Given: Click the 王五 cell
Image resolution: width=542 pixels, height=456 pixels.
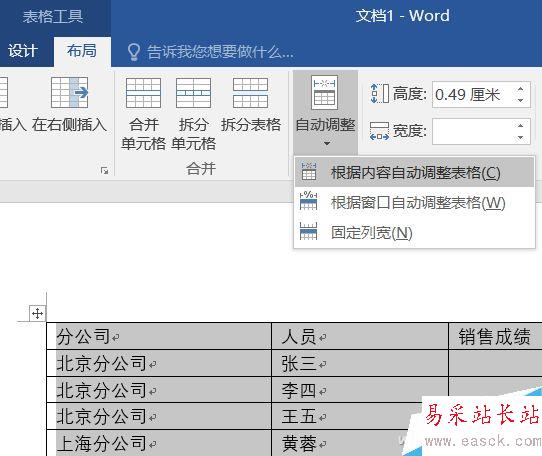Looking at the screenshot, I should point(347,416).
